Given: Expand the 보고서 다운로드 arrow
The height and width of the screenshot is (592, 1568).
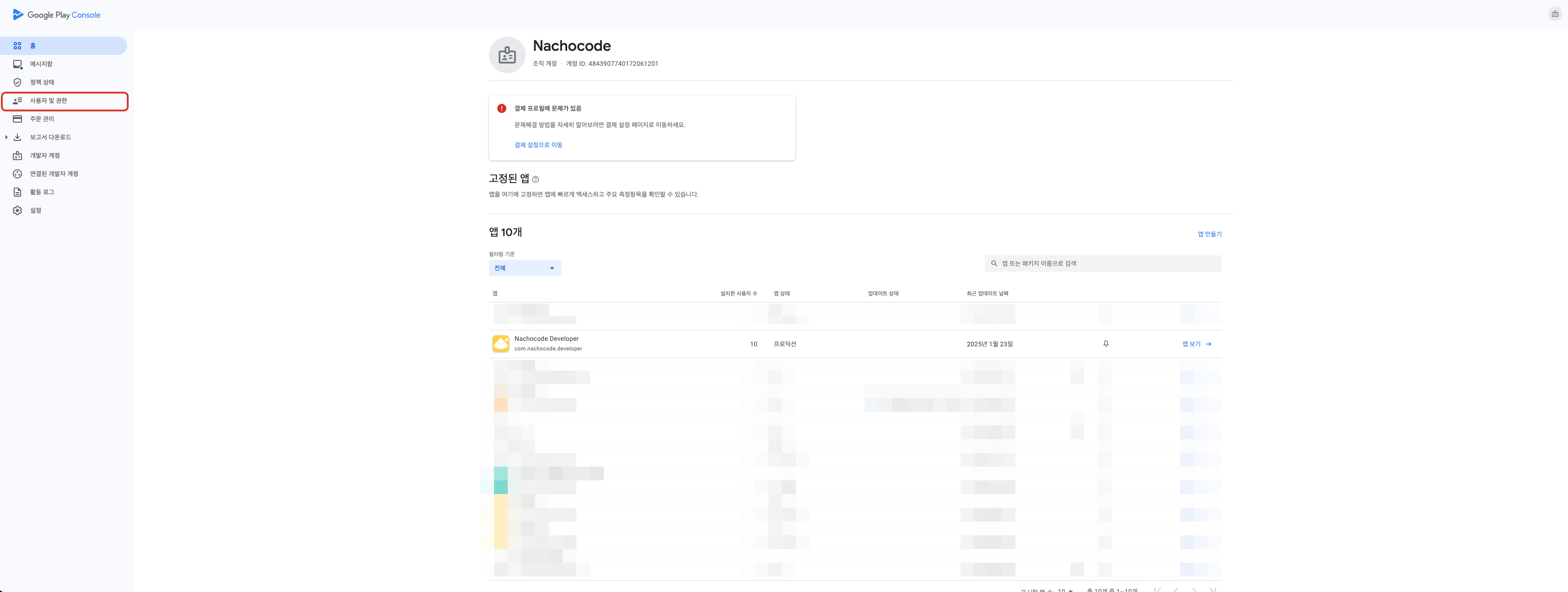Looking at the screenshot, I should (6, 137).
